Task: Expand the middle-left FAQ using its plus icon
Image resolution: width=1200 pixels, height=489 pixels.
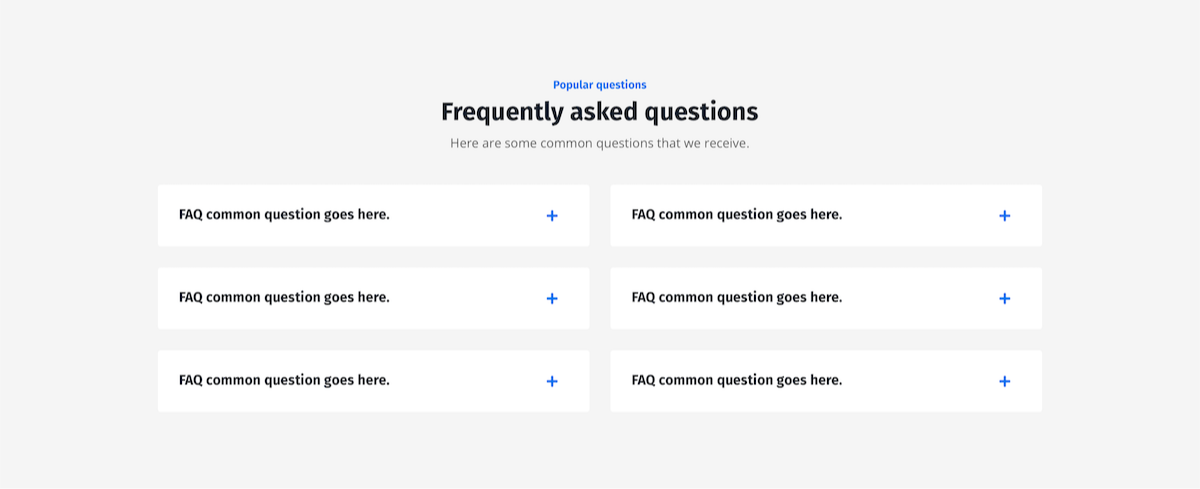Action: (552, 299)
